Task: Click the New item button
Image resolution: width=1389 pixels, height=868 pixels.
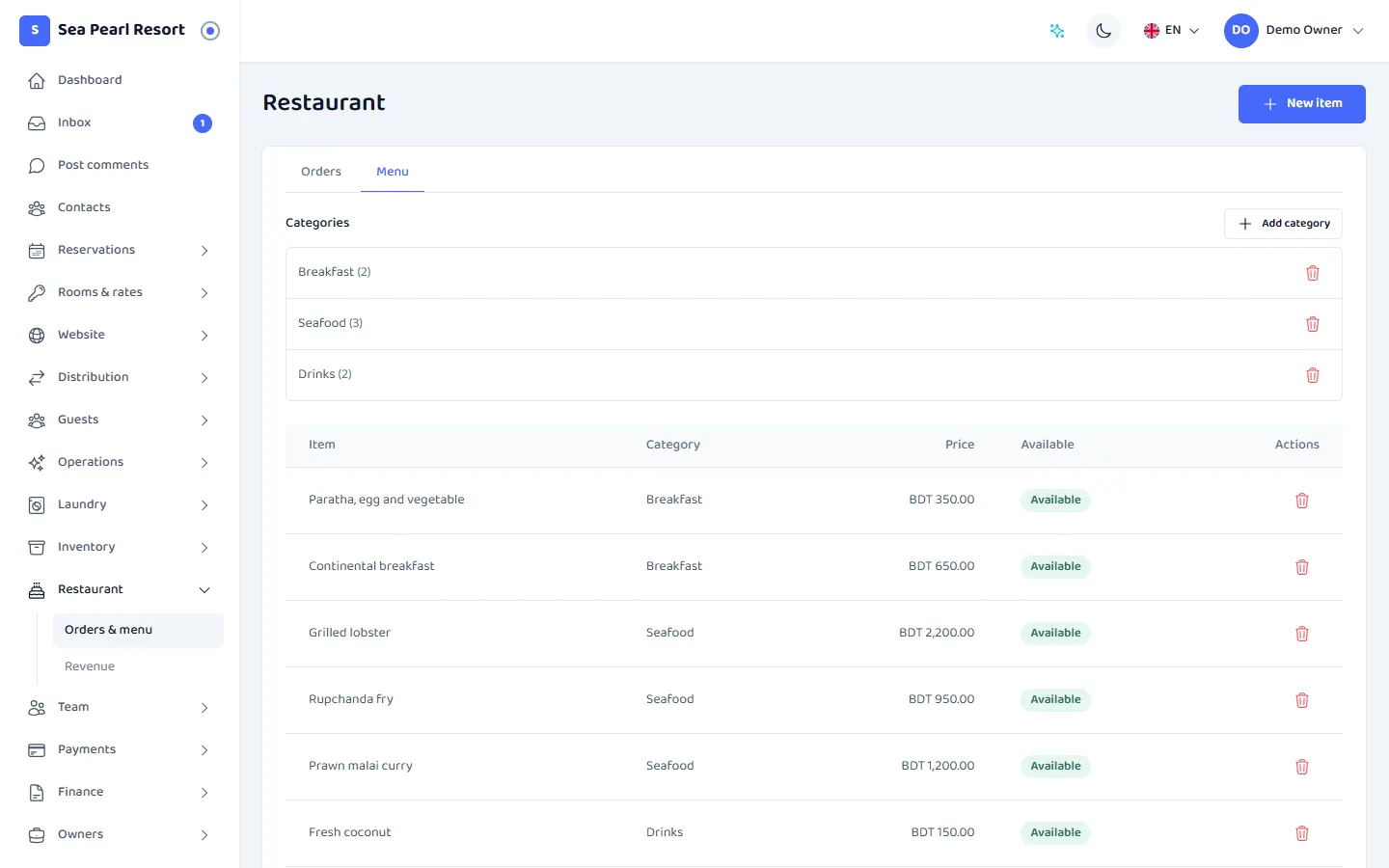Action: [1302, 104]
